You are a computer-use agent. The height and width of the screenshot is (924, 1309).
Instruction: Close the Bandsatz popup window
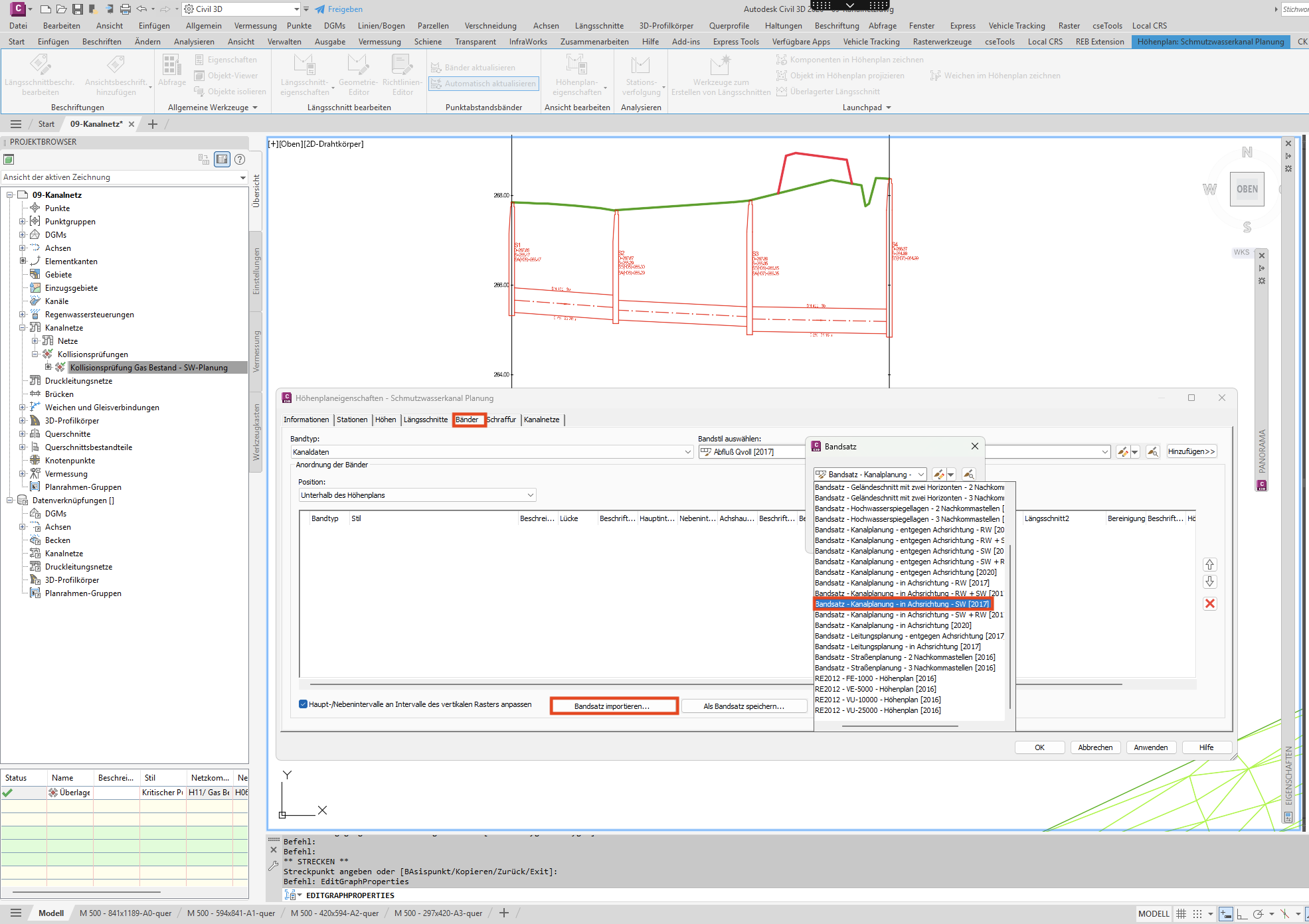(975, 447)
